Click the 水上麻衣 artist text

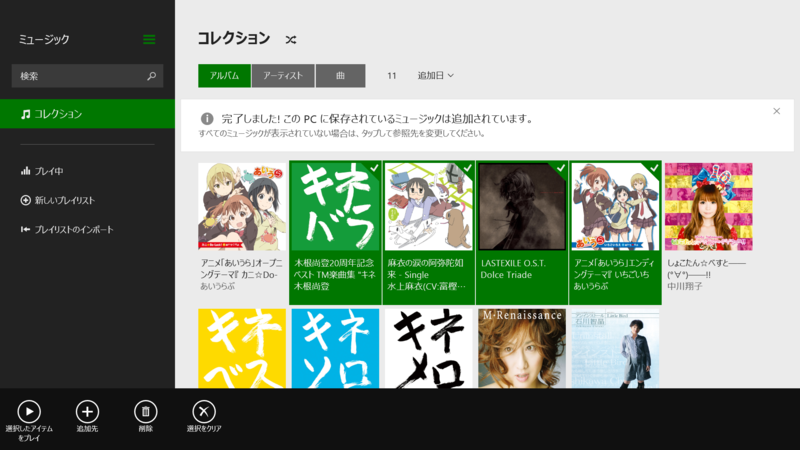point(427,286)
